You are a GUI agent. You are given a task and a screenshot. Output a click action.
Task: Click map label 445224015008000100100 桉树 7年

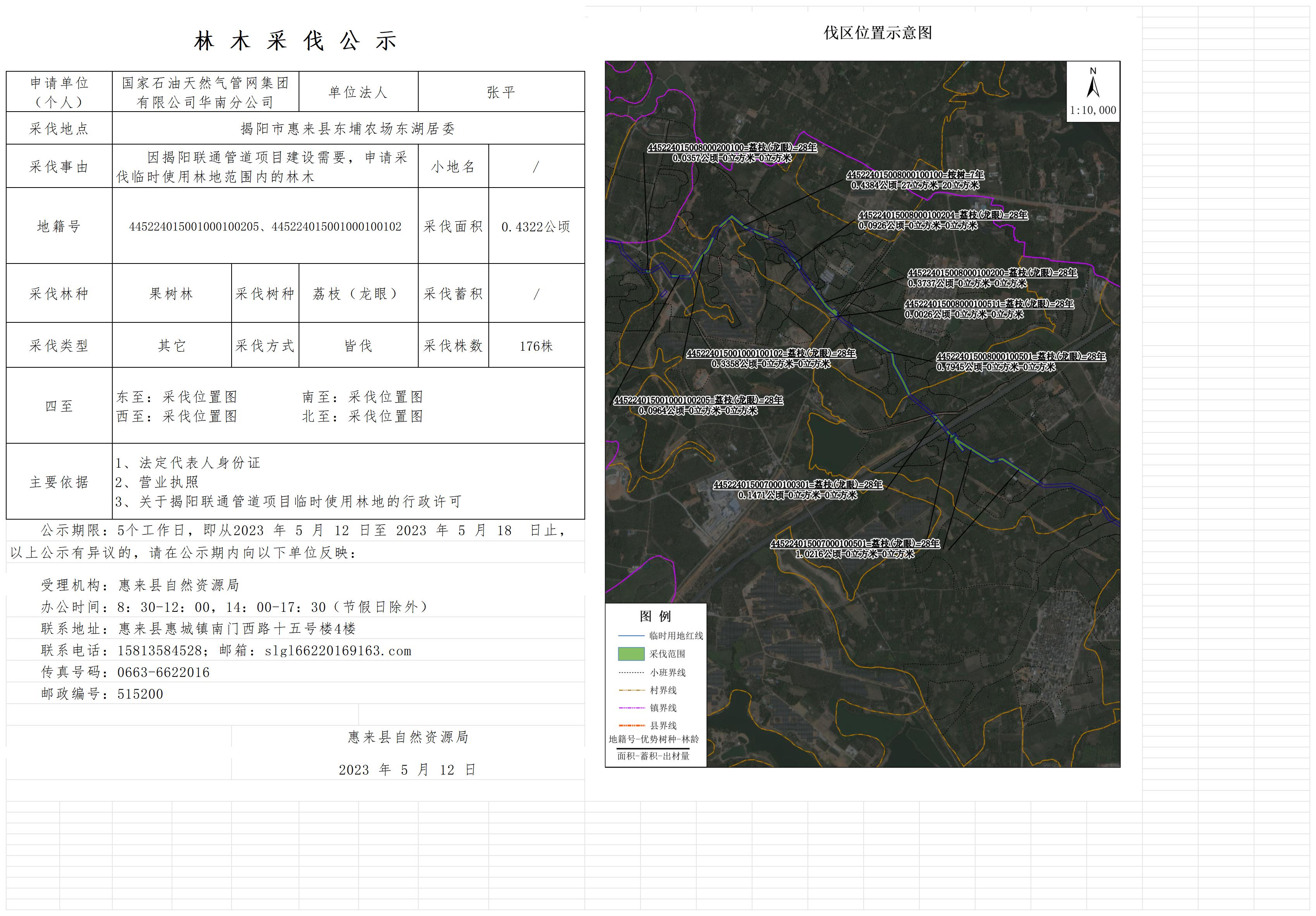[x=915, y=175]
